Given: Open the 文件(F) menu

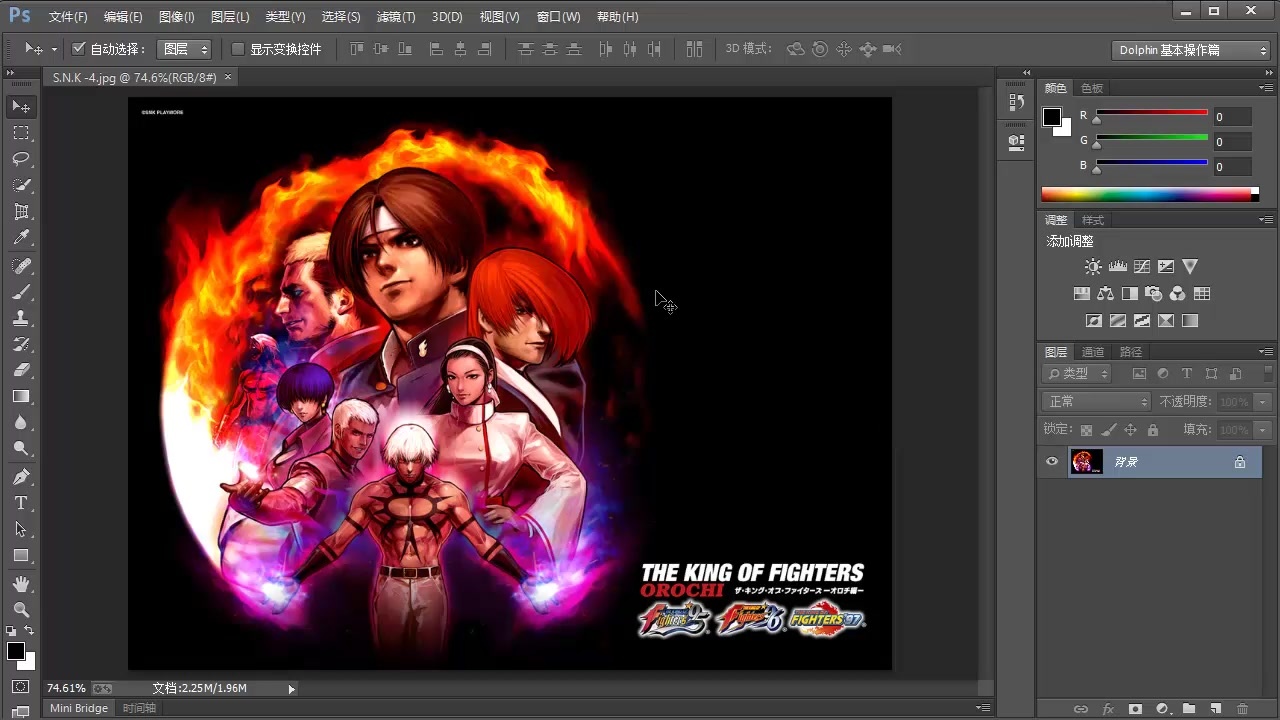Looking at the screenshot, I should pyautogui.click(x=68, y=17).
